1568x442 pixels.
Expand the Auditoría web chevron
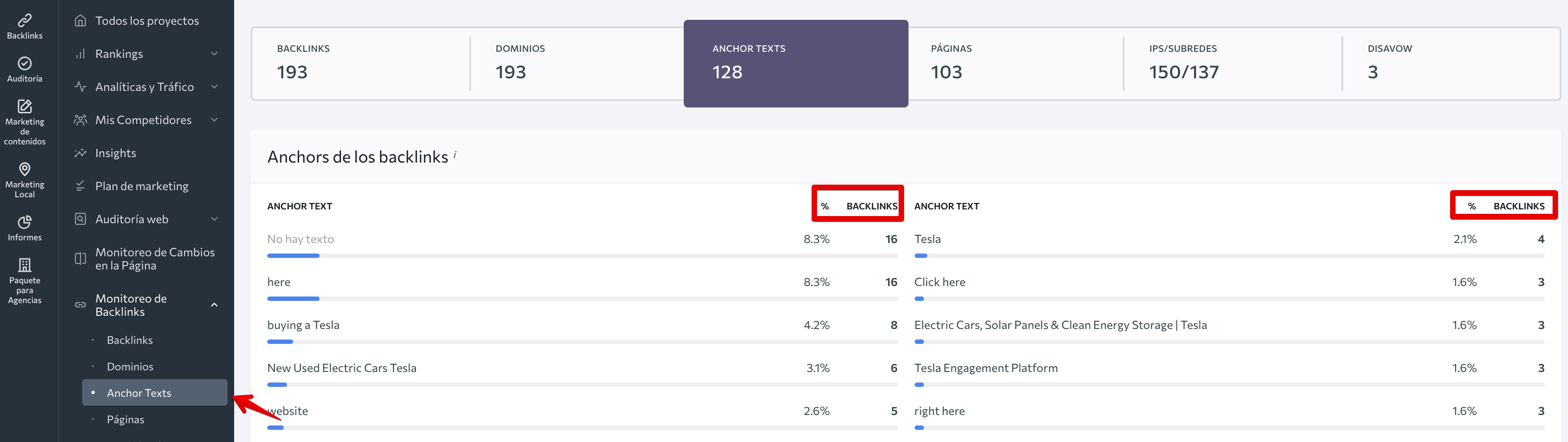[x=214, y=219]
